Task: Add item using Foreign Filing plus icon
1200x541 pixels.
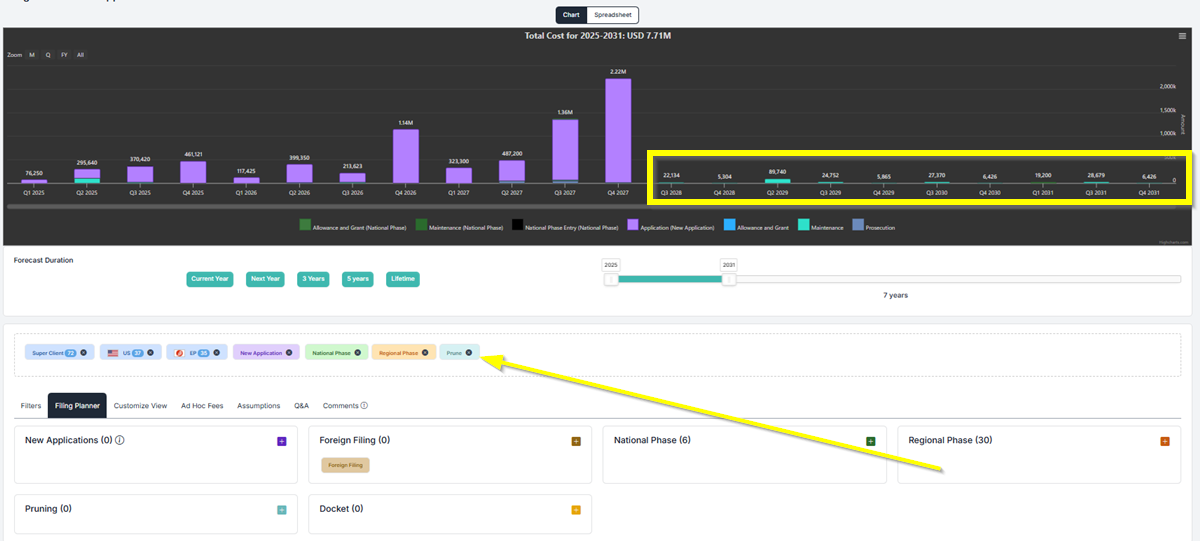Action: (x=576, y=441)
